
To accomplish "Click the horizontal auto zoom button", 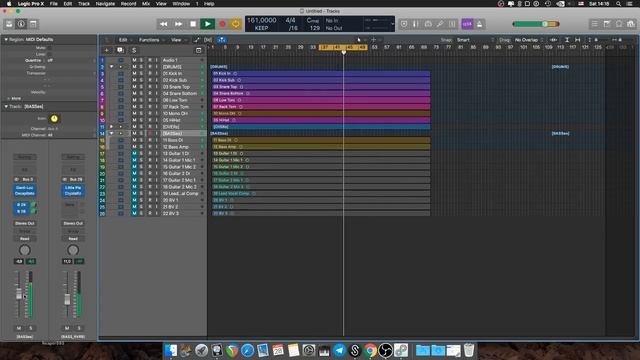I will [x=578, y=40].
